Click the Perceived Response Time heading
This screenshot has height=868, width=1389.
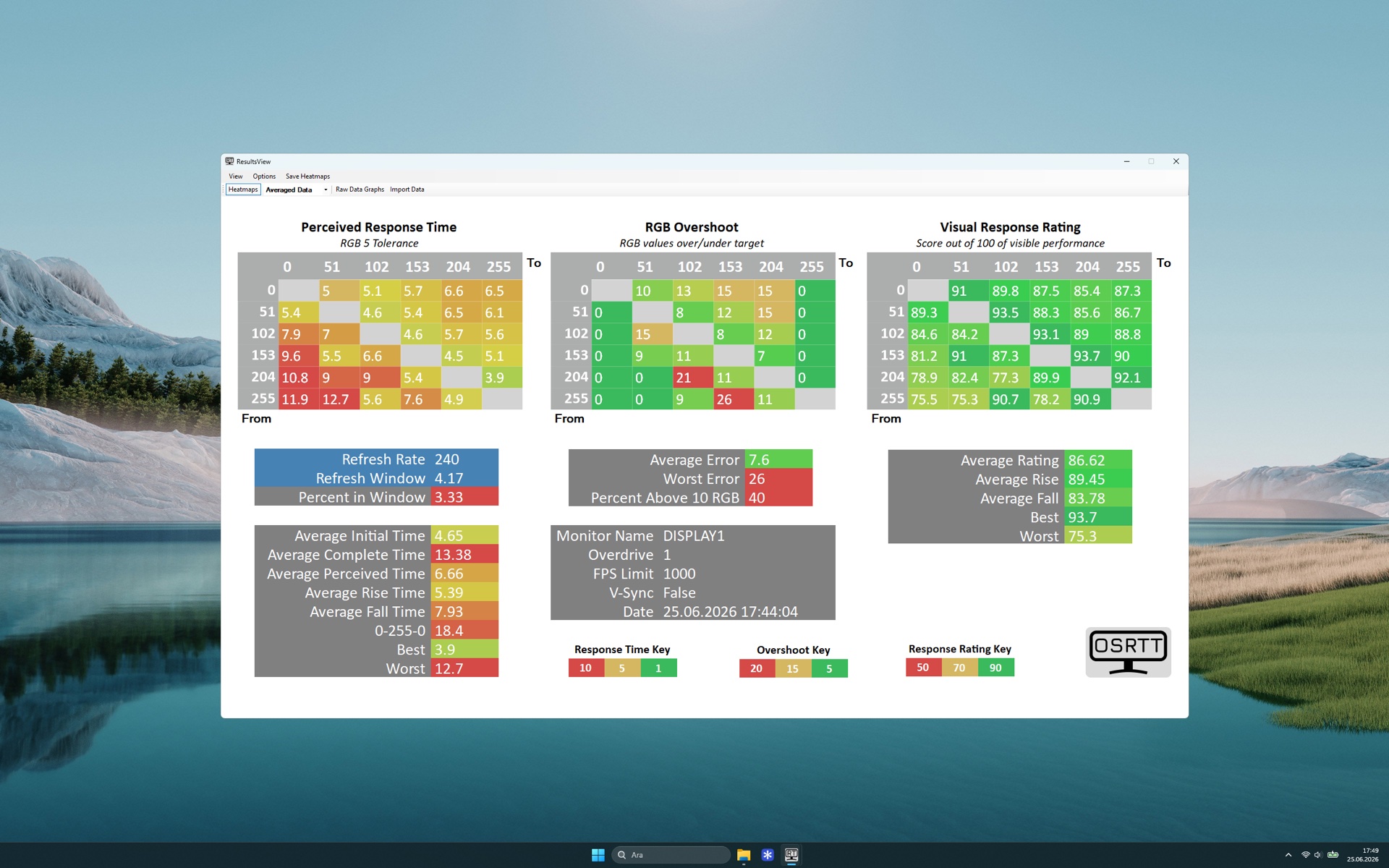[x=379, y=227]
